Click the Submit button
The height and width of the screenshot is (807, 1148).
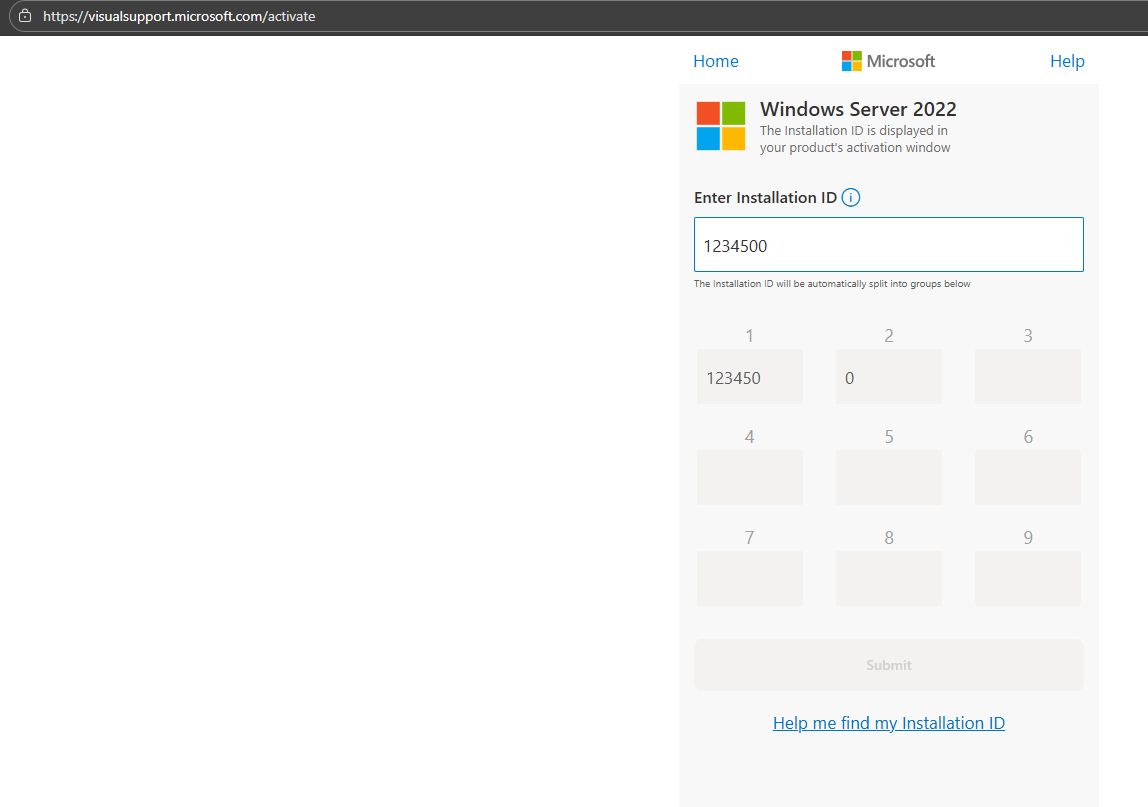point(888,665)
